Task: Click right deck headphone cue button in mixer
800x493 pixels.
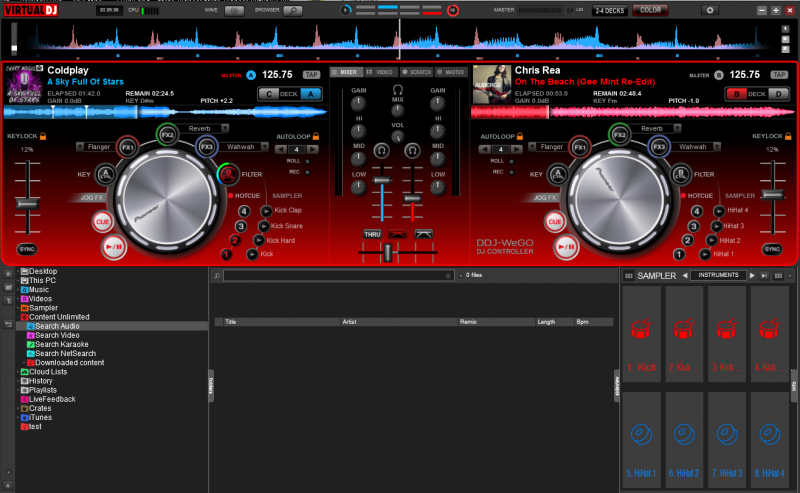Action: pyautogui.click(x=412, y=151)
